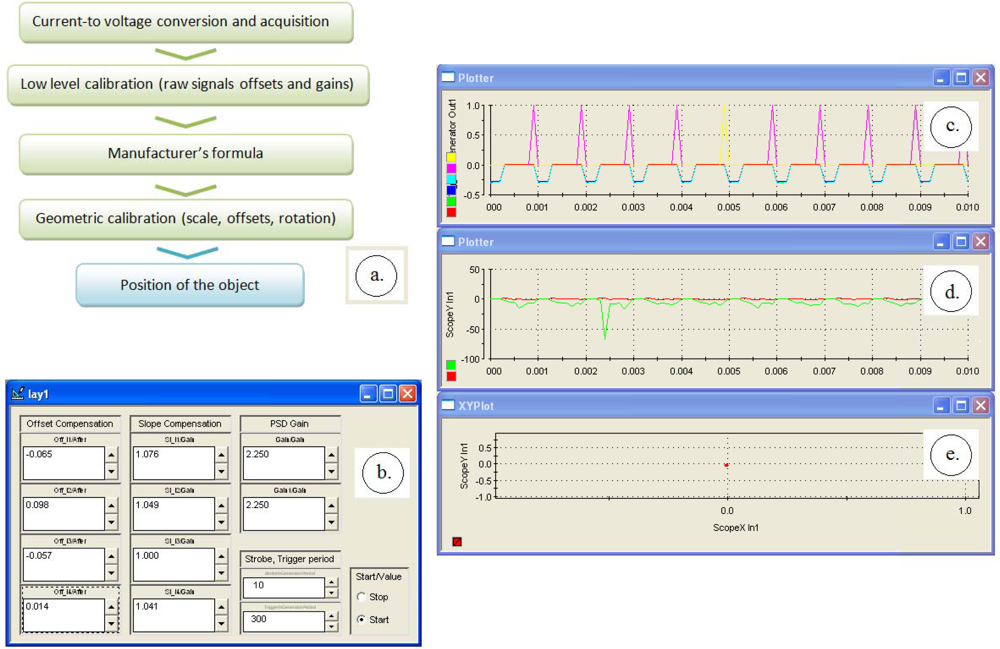Decrease the 0.014 offset value
Image resolution: width=1000 pixels, height=649 pixels.
tap(112, 624)
